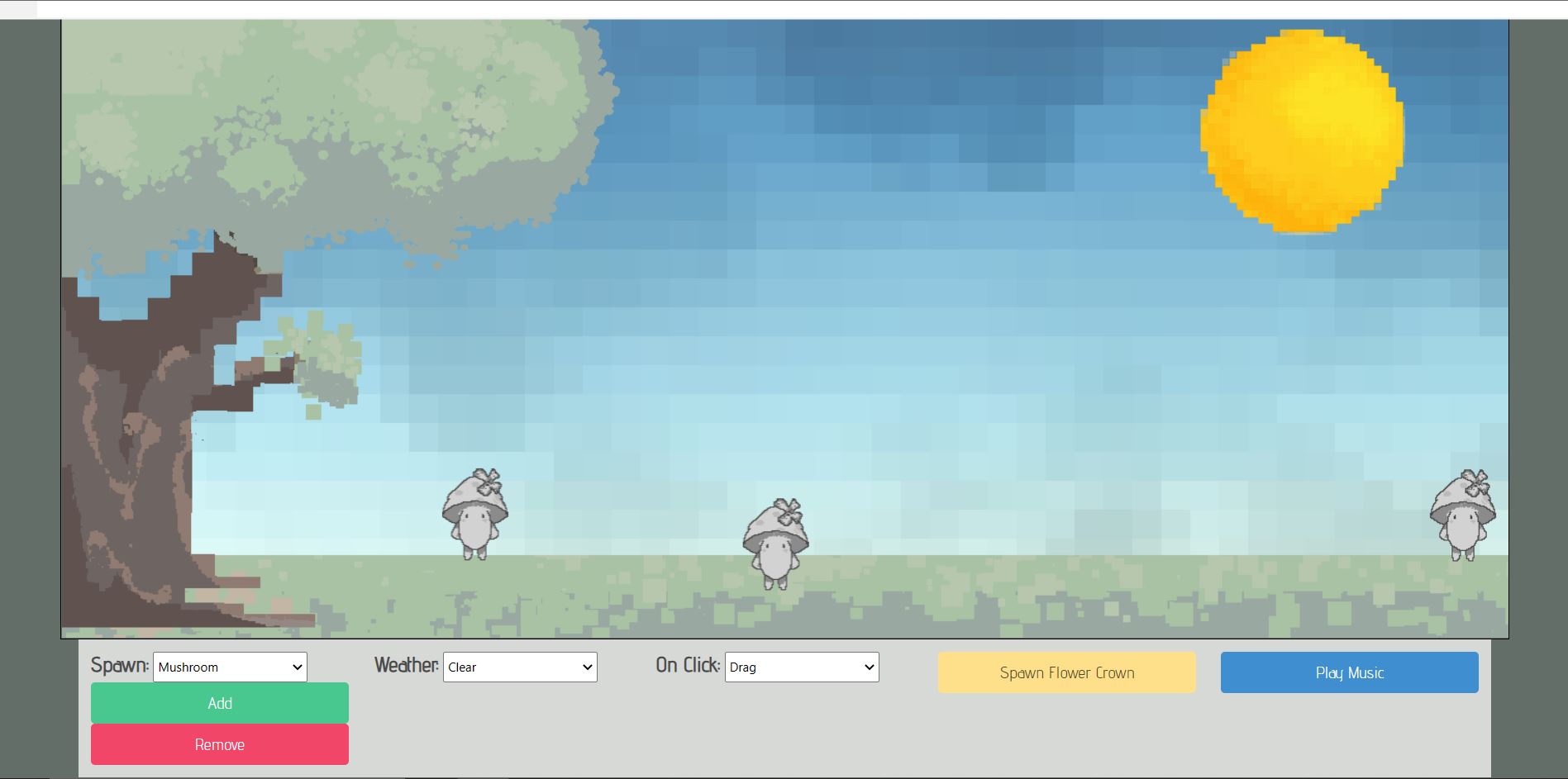Expand the Weather dropdown set to Clear
Image resolution: width=1568 pixels, height=779 pixels.
click(520, 667)
